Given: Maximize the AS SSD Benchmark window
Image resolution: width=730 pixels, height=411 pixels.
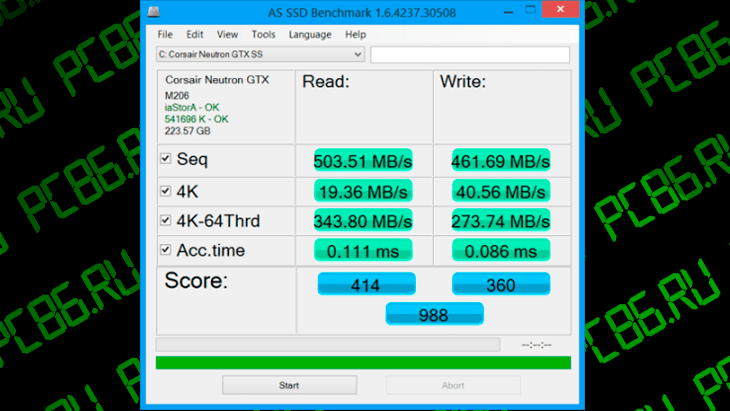Looking at the screenshot, I should (530, 10).
